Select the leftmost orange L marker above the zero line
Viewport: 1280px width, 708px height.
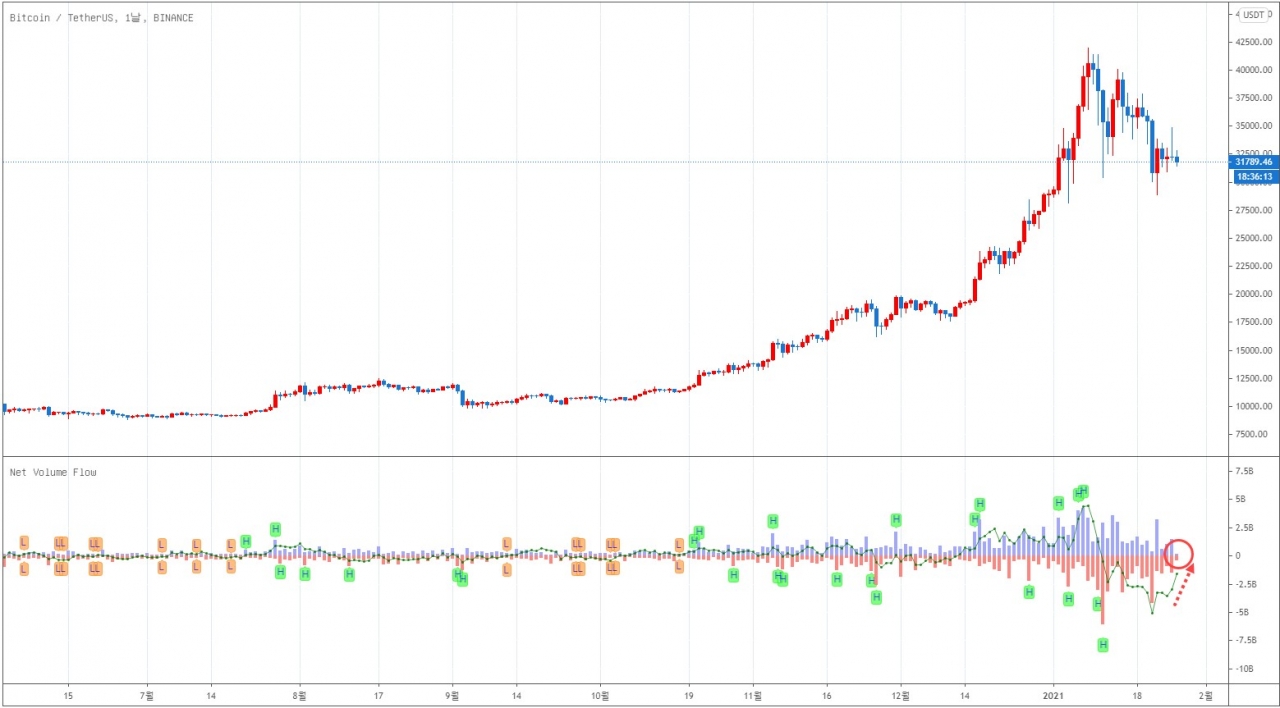pyautogui.click(x=24, y=541)
